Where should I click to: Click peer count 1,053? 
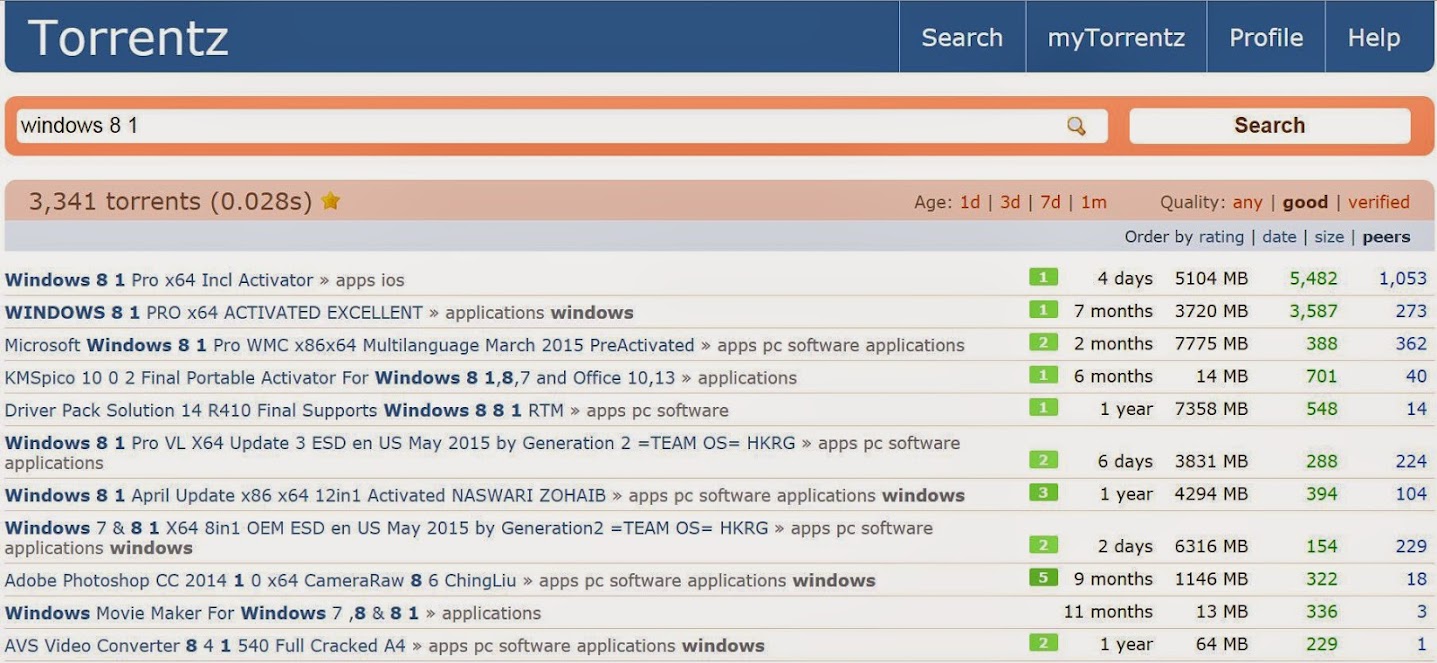[x=1403, y=279]
